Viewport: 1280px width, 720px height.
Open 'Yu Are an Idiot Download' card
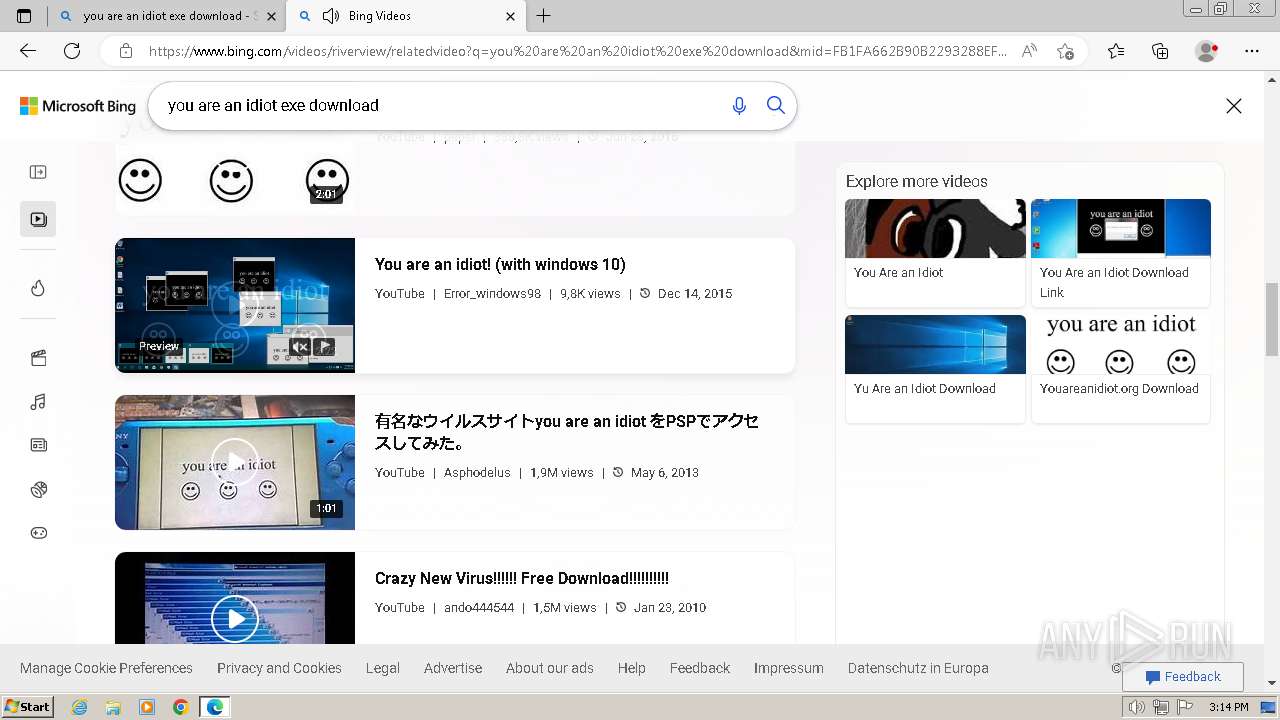click(x=935, y=368)
